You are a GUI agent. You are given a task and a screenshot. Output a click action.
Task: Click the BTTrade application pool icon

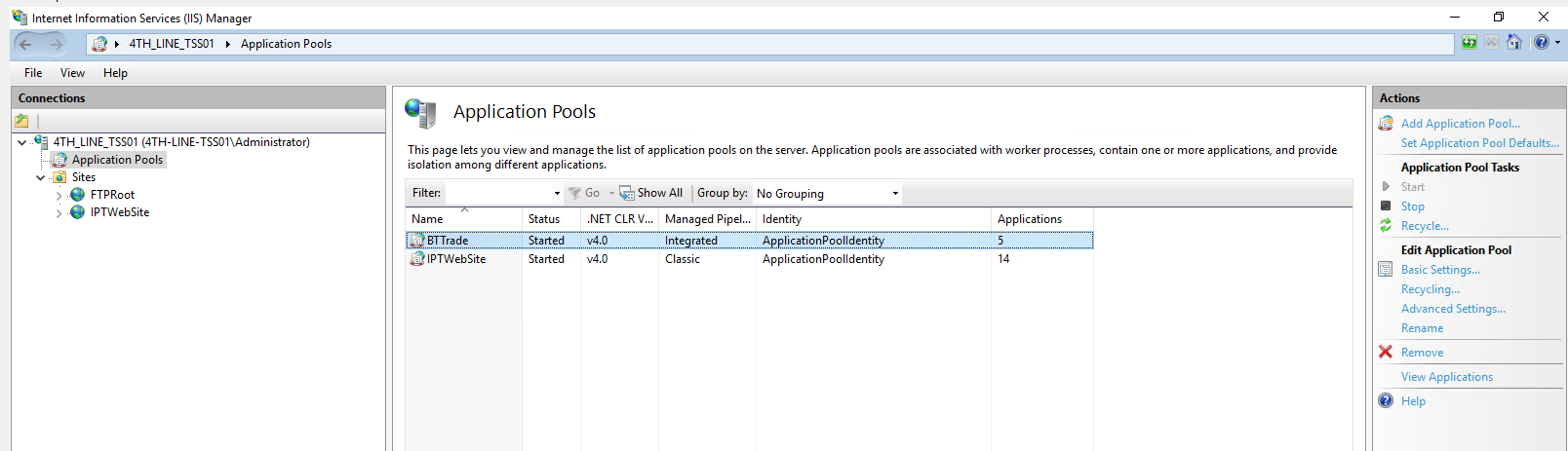coord(417,241)
